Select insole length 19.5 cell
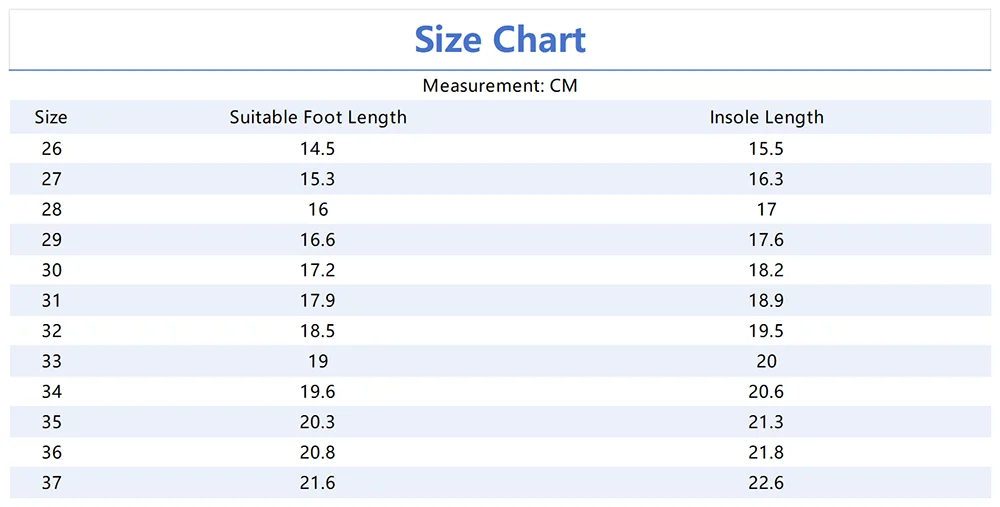 pos(767,331)
